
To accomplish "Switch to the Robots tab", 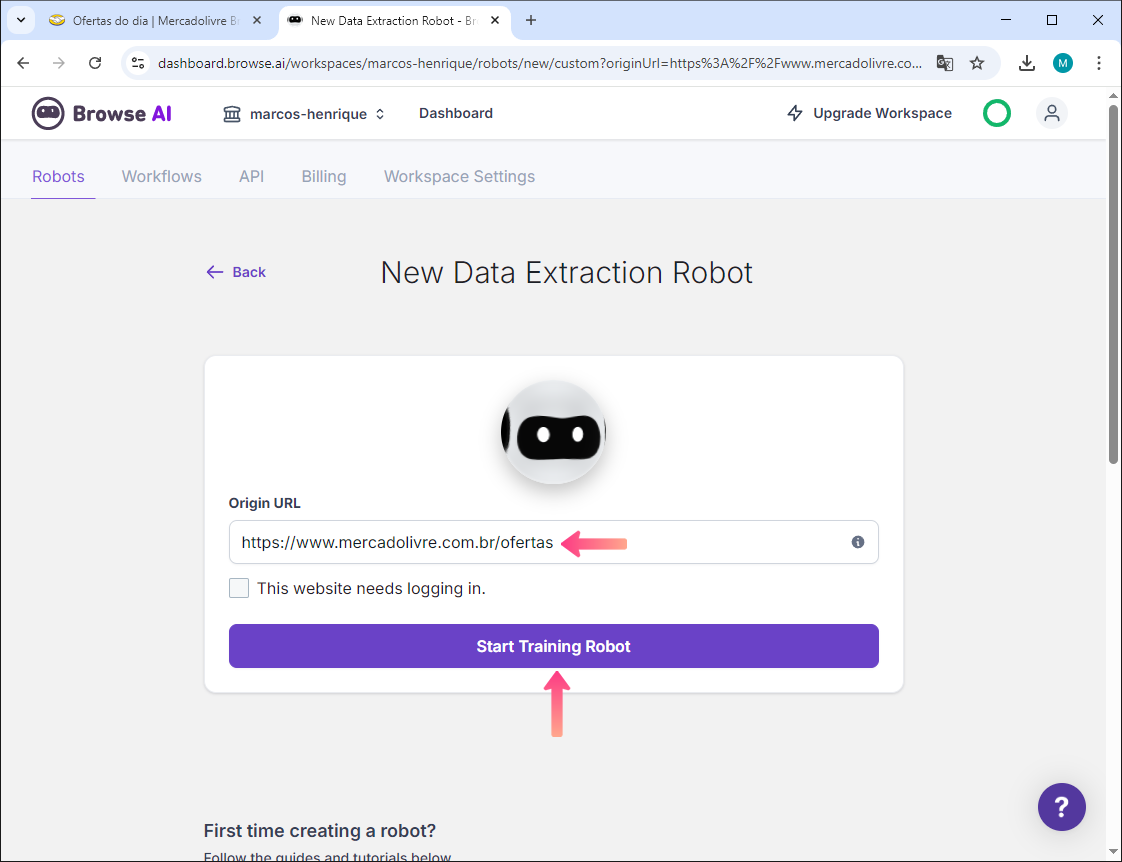I will pos(59,177).
